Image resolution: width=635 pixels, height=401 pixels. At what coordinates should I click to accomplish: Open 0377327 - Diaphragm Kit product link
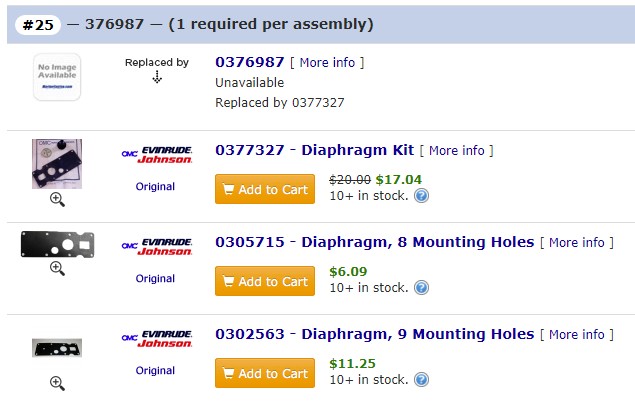point(315,150)
